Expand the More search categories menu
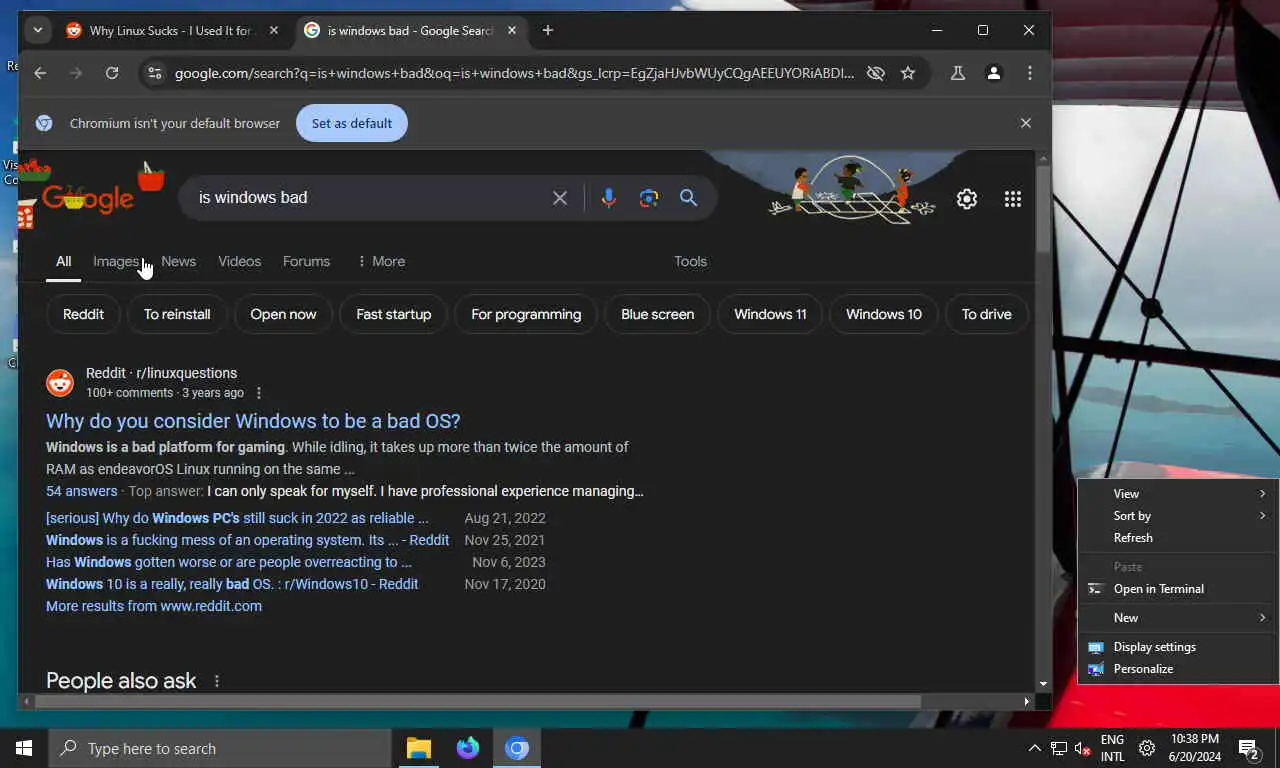1280x768 pixels. 381,261
